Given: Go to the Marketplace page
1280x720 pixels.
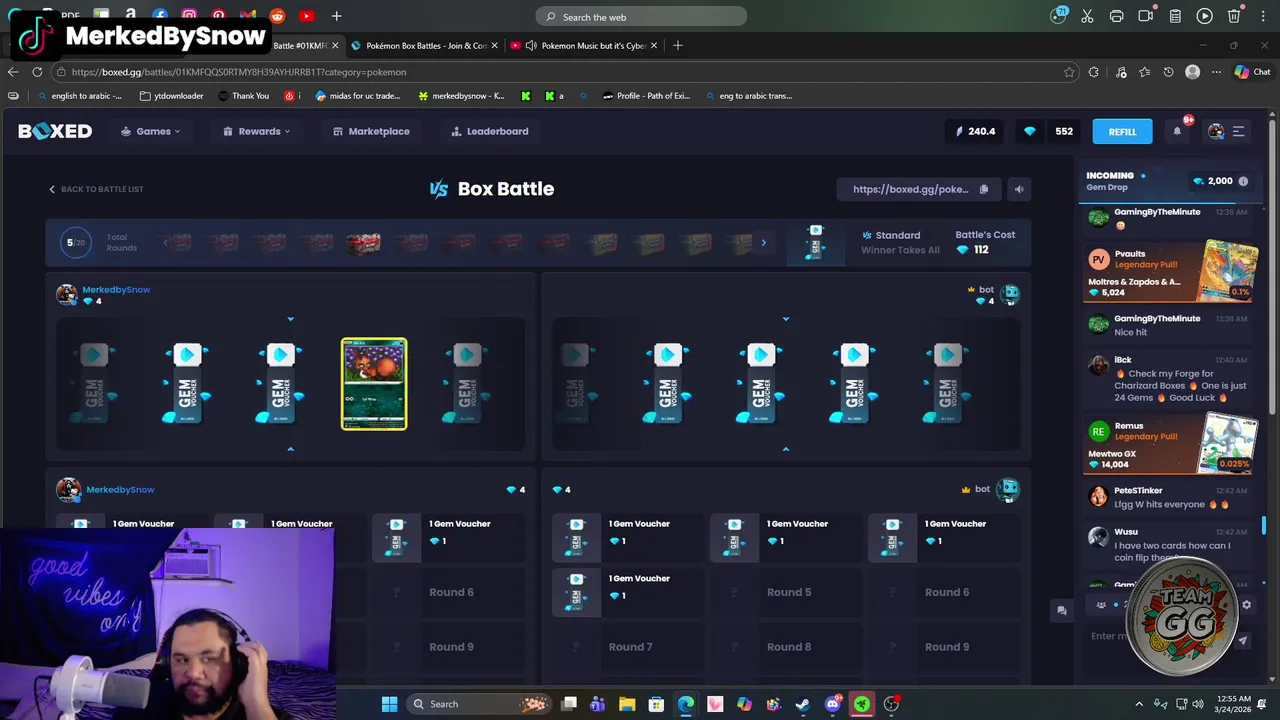Looking at the screenshot, I should click(371, 131).
